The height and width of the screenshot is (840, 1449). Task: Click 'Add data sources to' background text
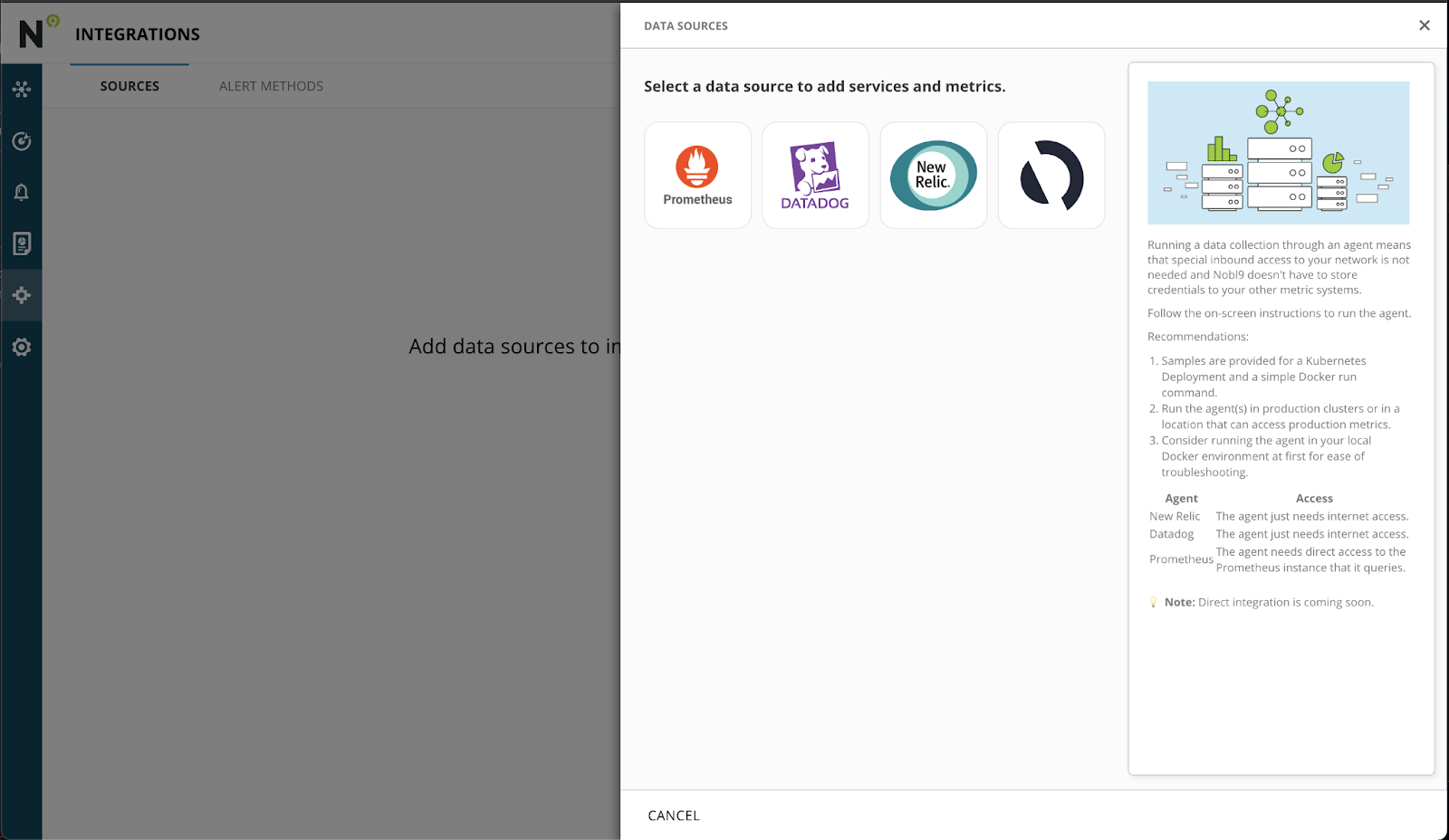click(514, 347)
